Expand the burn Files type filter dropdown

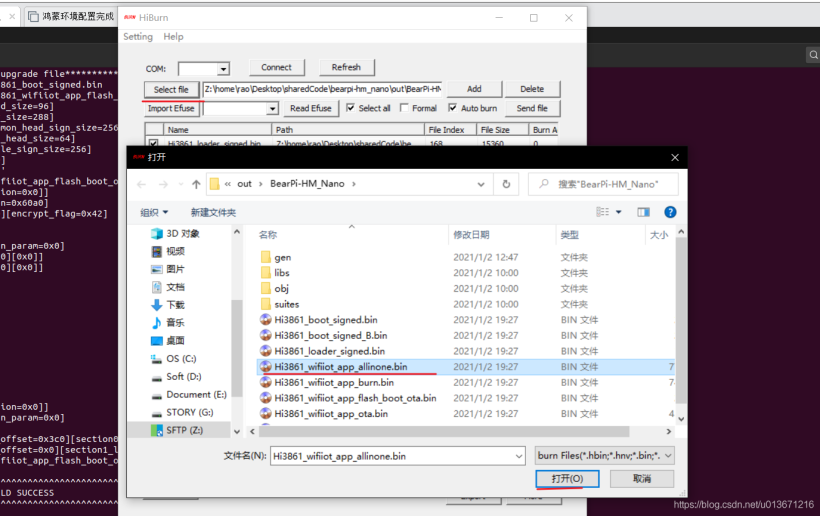click(668, 455)
